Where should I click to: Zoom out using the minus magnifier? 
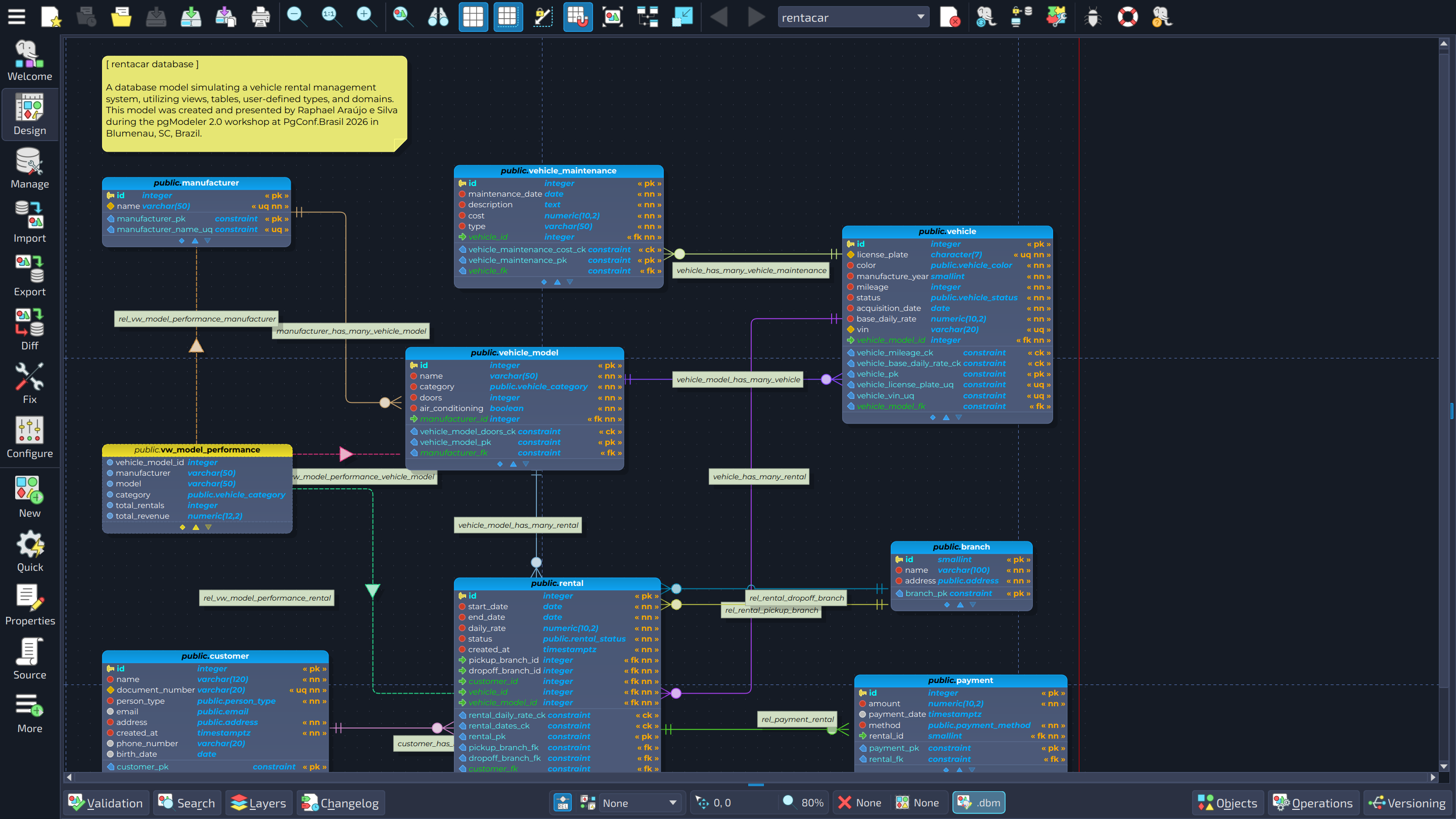tap(296, 17)
